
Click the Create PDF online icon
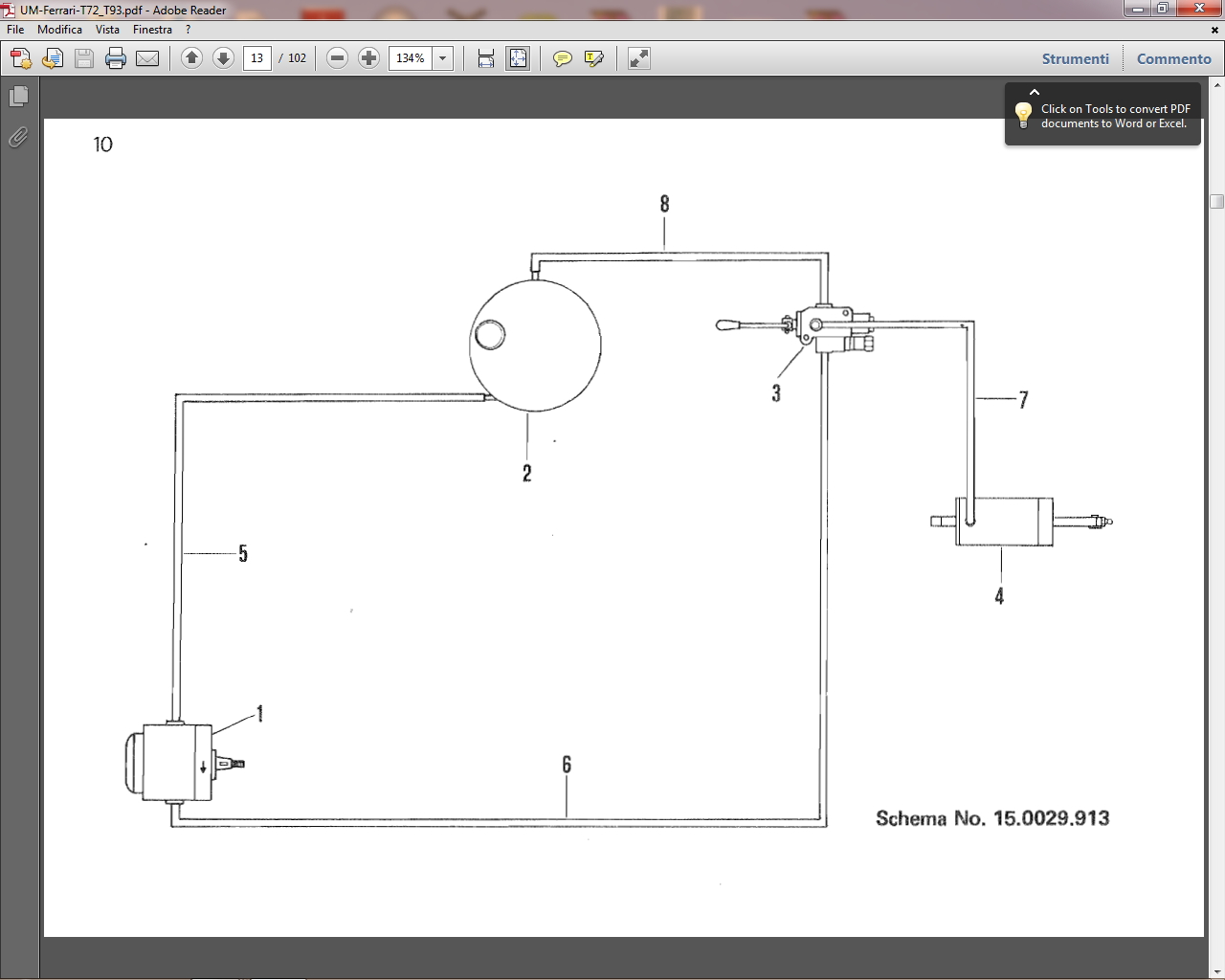coord(20,58)
